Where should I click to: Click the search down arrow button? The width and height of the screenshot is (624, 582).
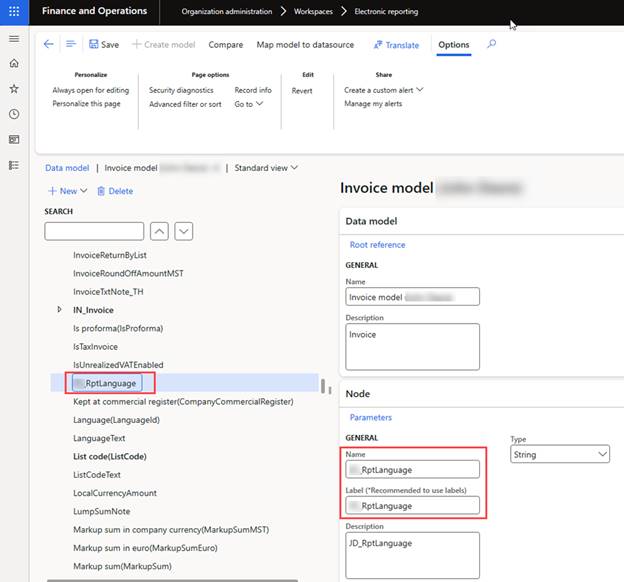point(184,231)
